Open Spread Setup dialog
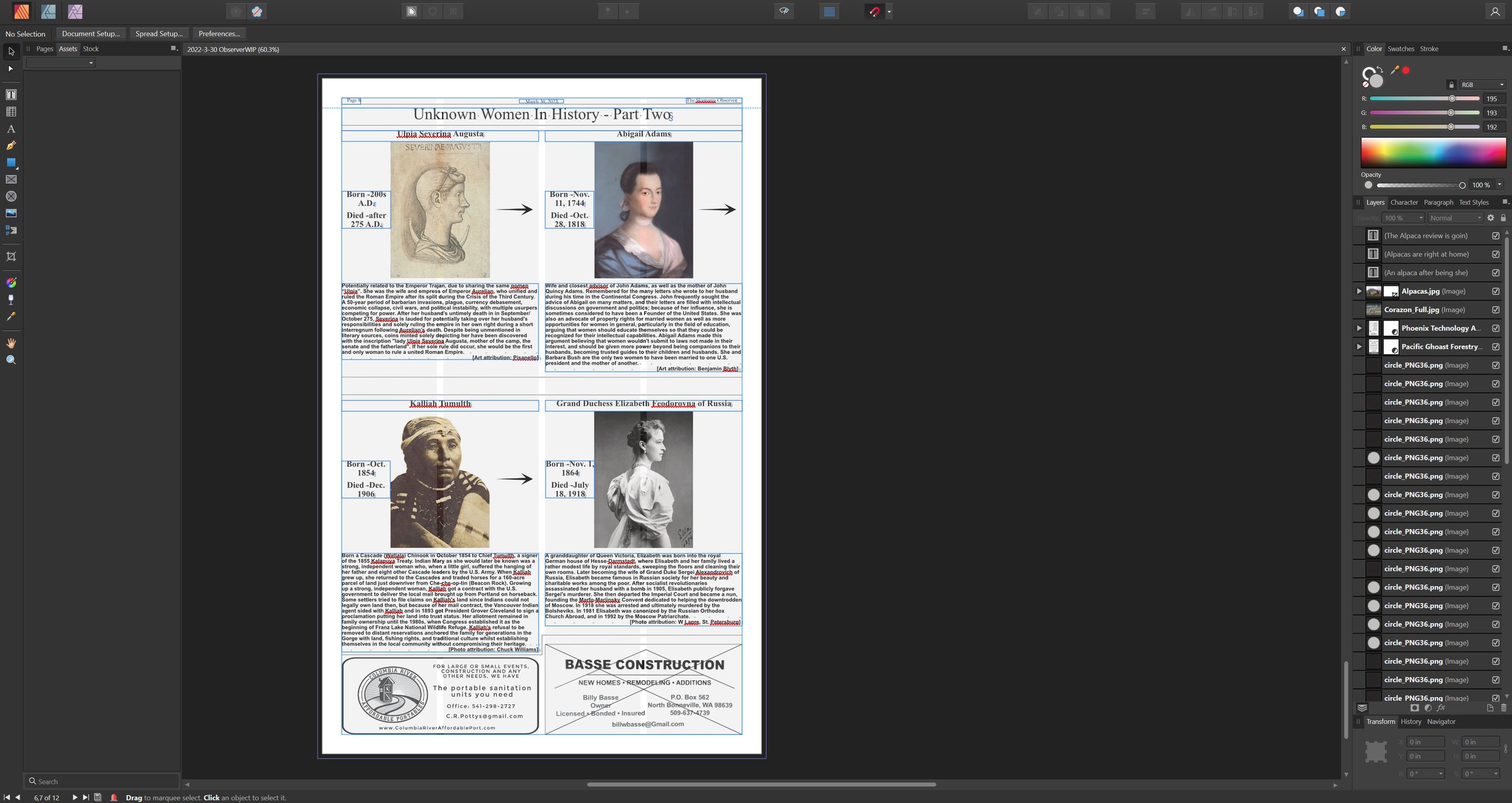Viewport: 1512px width, 803px height. point(159,34)
